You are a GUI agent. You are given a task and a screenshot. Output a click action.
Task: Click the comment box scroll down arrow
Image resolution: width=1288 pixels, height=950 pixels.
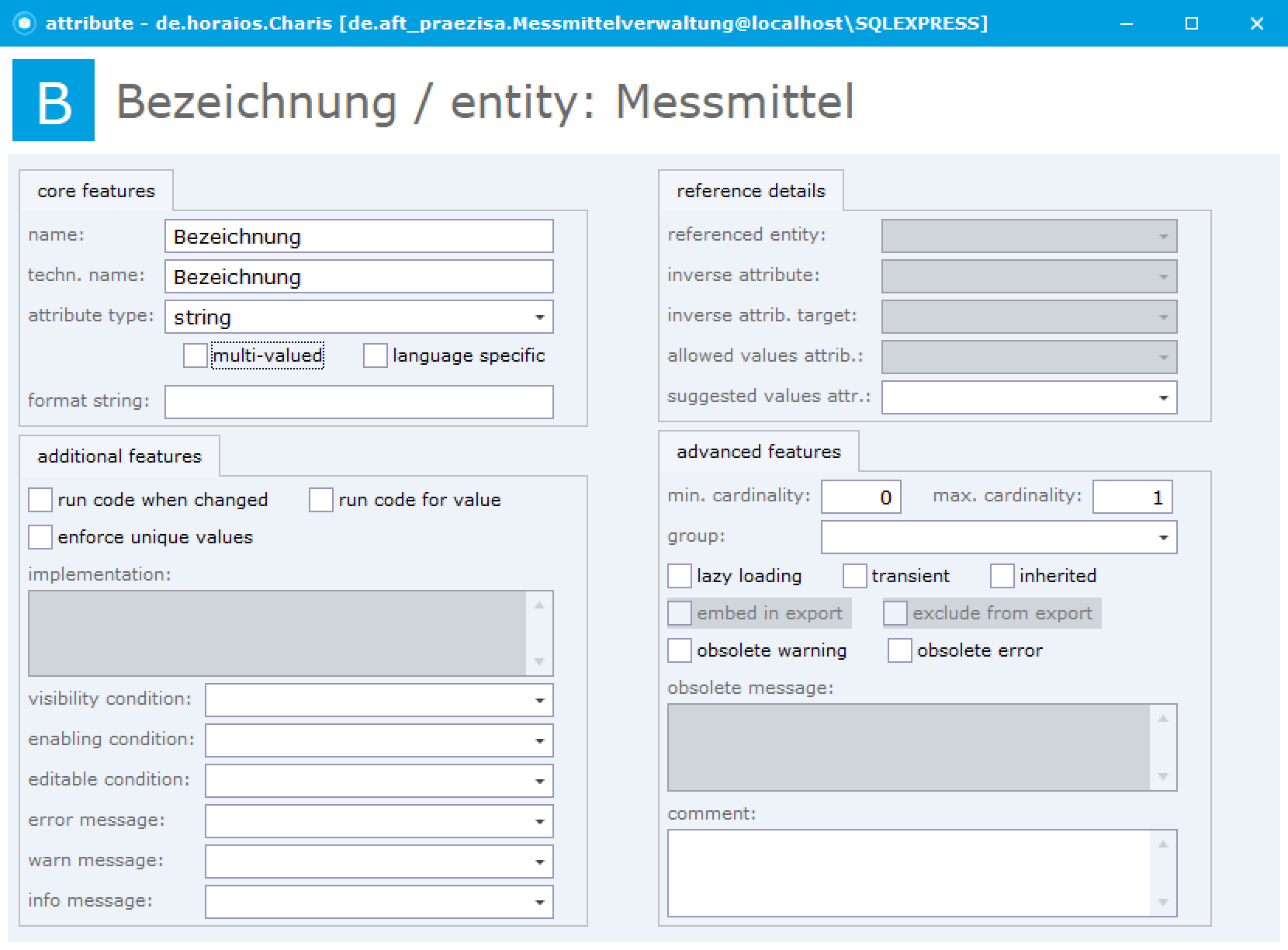coord(1163,902)
